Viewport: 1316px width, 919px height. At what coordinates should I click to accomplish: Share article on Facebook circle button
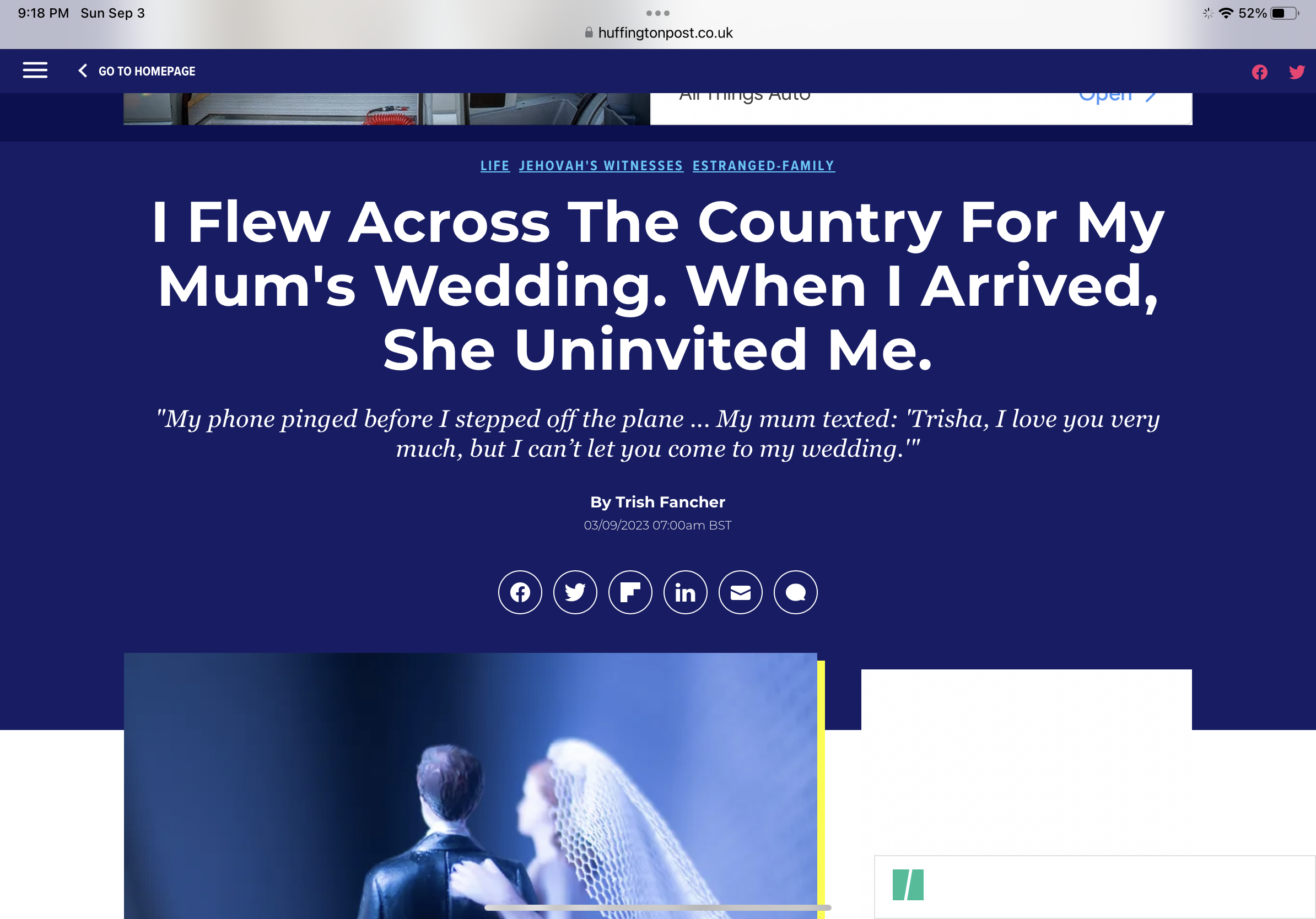pos(520,592)
